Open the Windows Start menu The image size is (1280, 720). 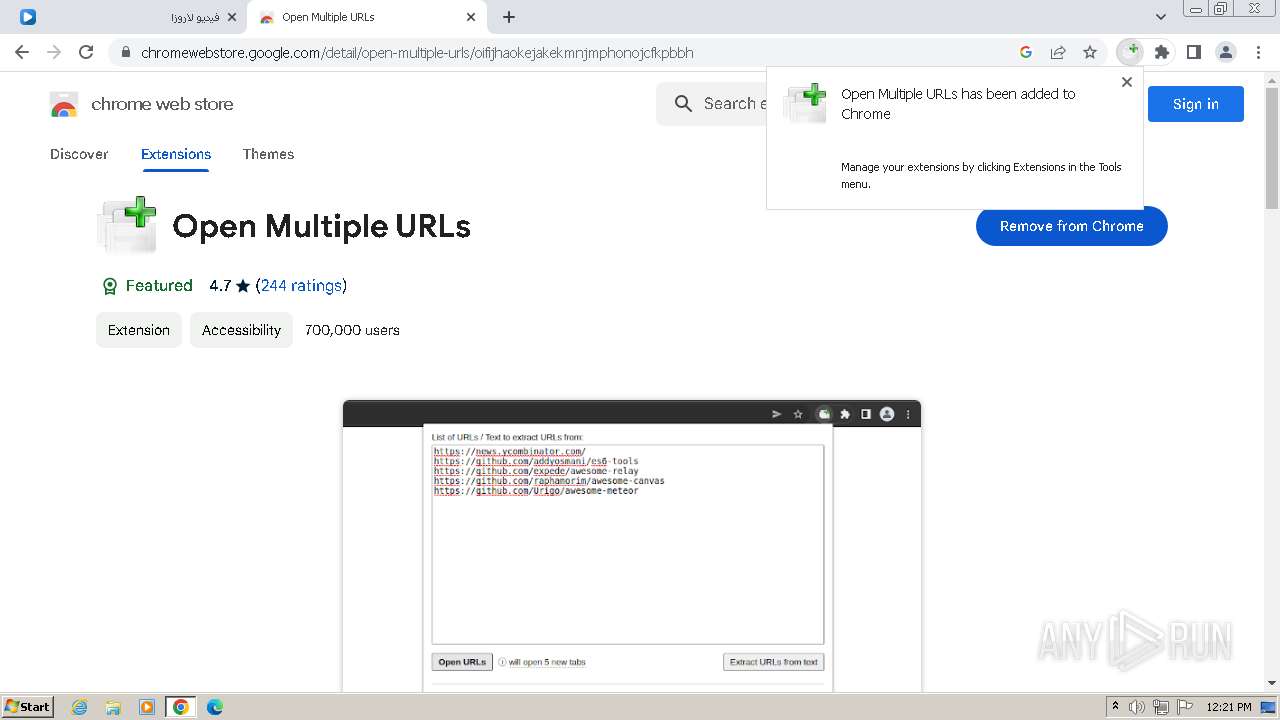coord(28,706)
